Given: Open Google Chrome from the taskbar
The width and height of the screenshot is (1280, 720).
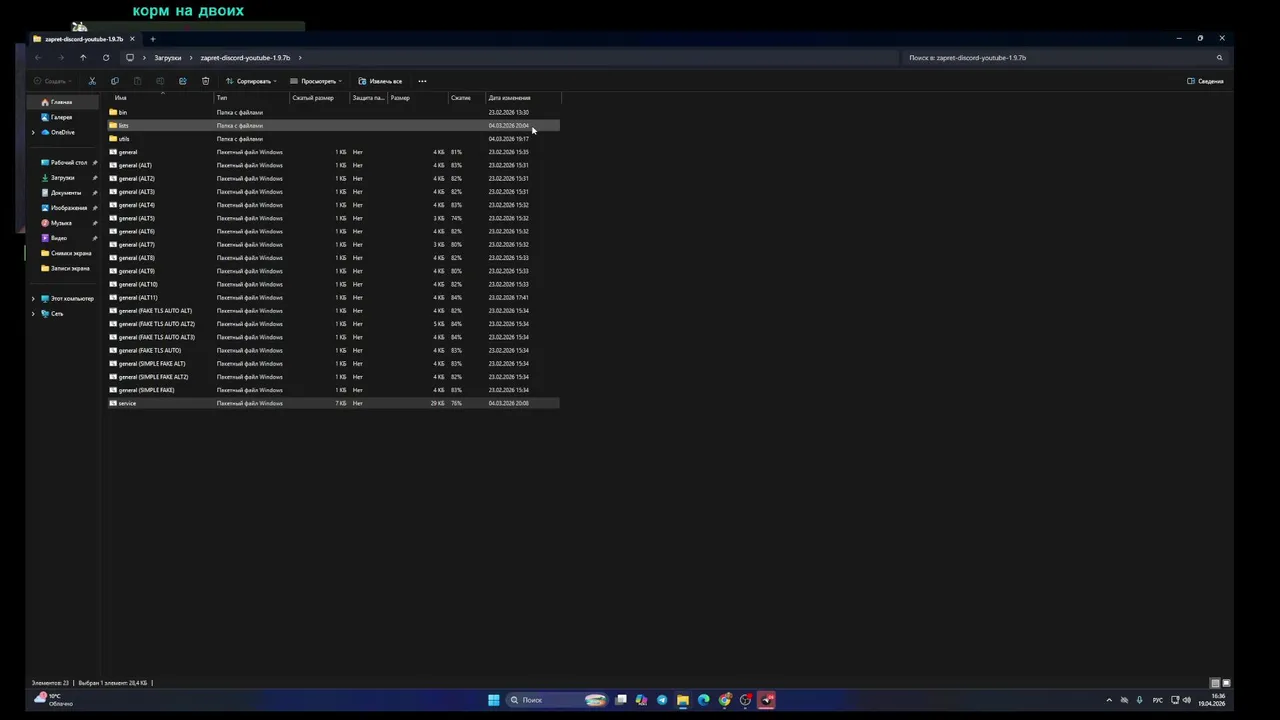Looking at the screenshot, I should (x=725, y=700).
